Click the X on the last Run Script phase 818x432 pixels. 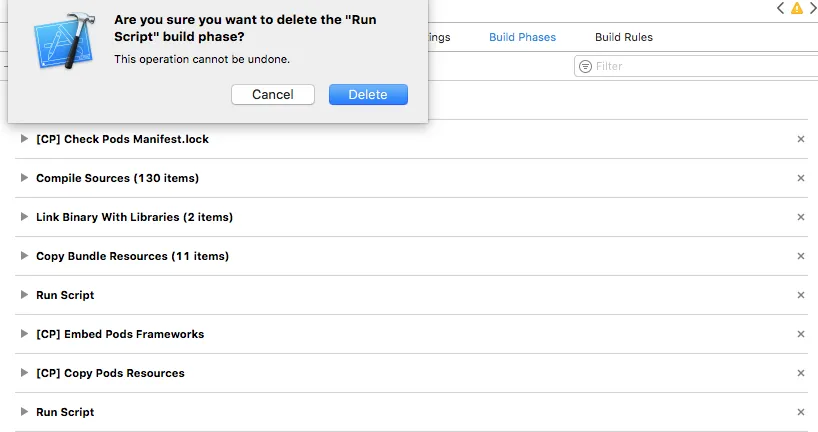800,412
